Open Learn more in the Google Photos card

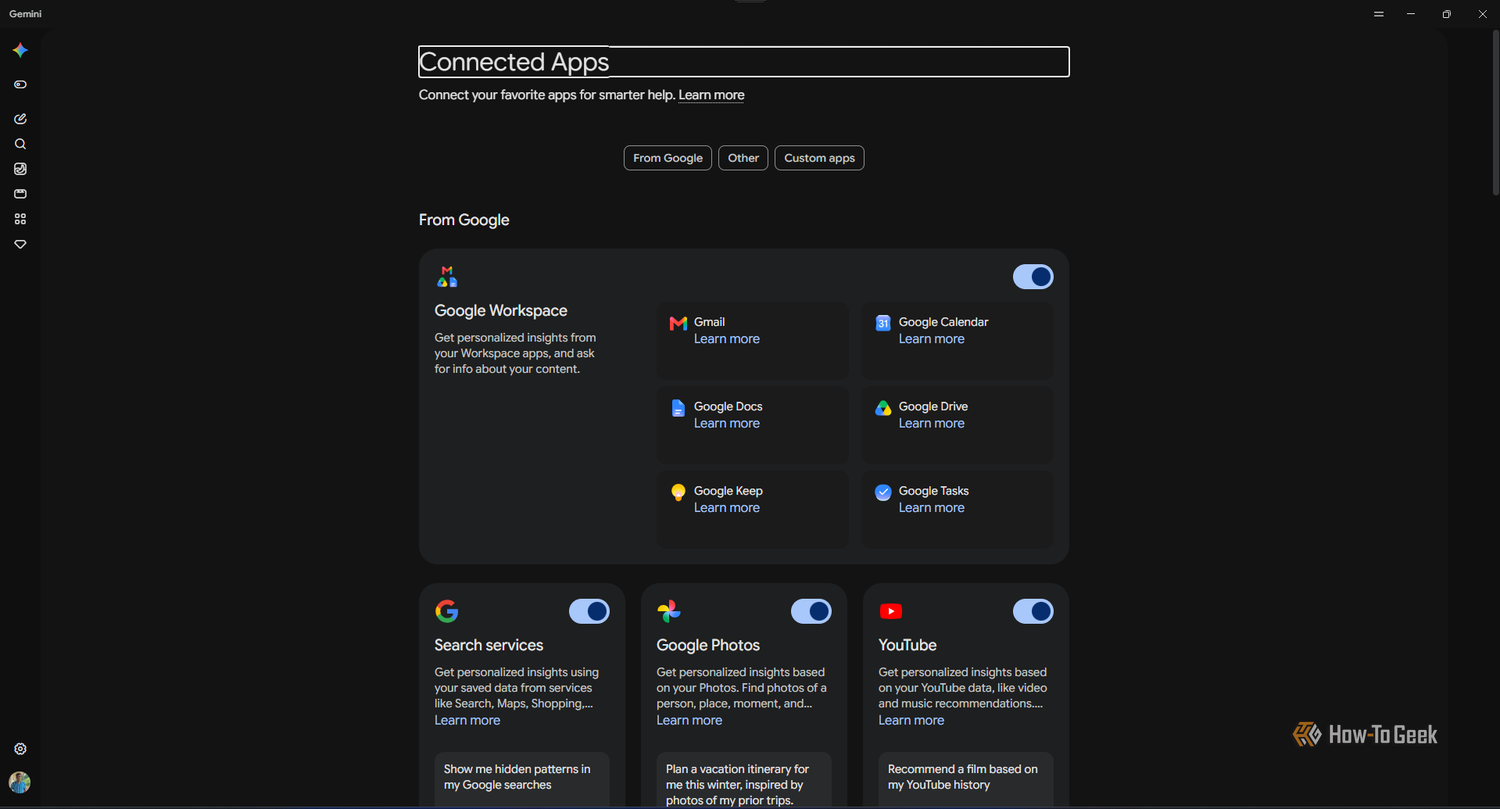tap(689, 720)
